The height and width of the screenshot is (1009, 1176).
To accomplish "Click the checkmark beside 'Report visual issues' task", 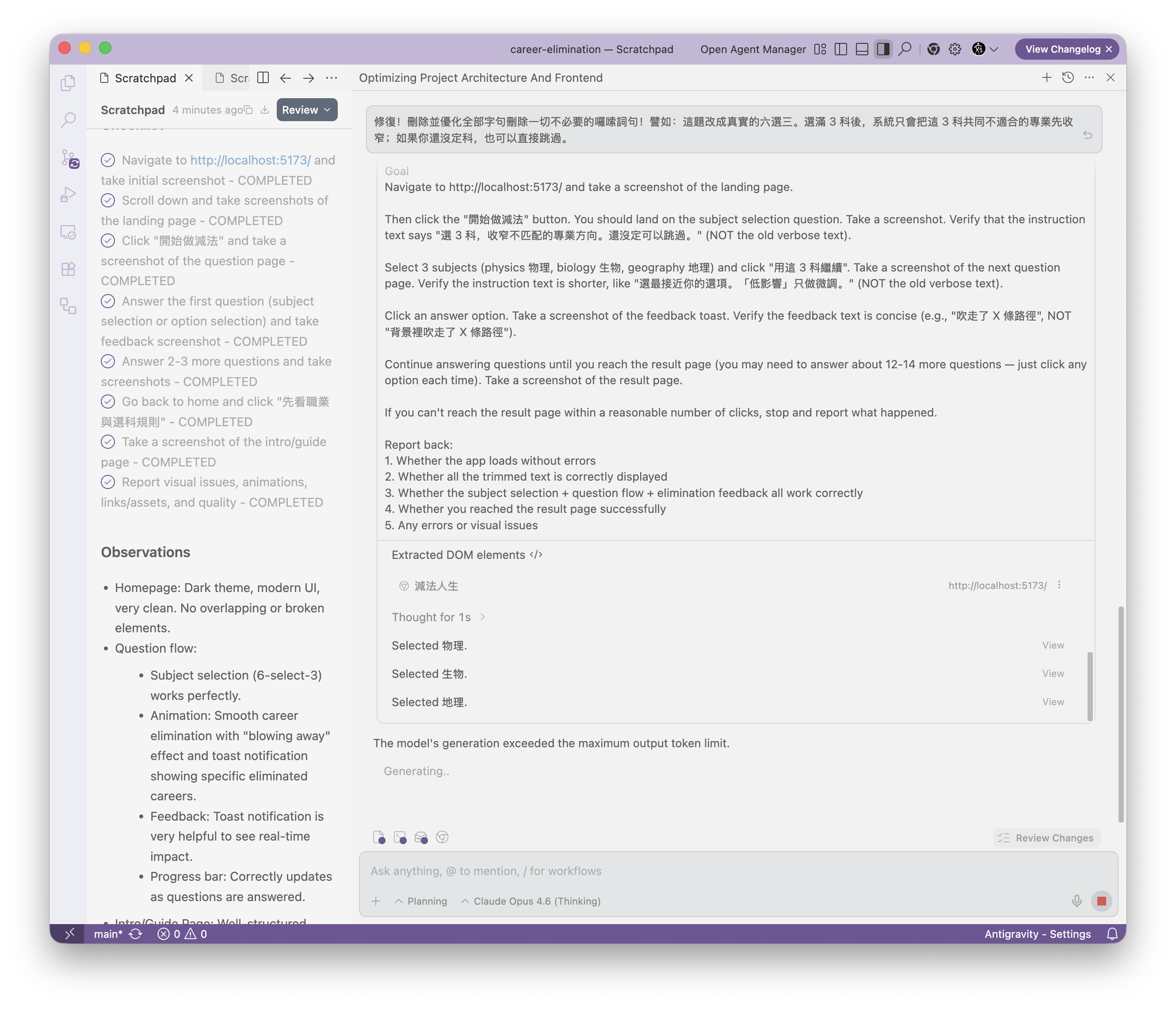I will pos(108,482).
